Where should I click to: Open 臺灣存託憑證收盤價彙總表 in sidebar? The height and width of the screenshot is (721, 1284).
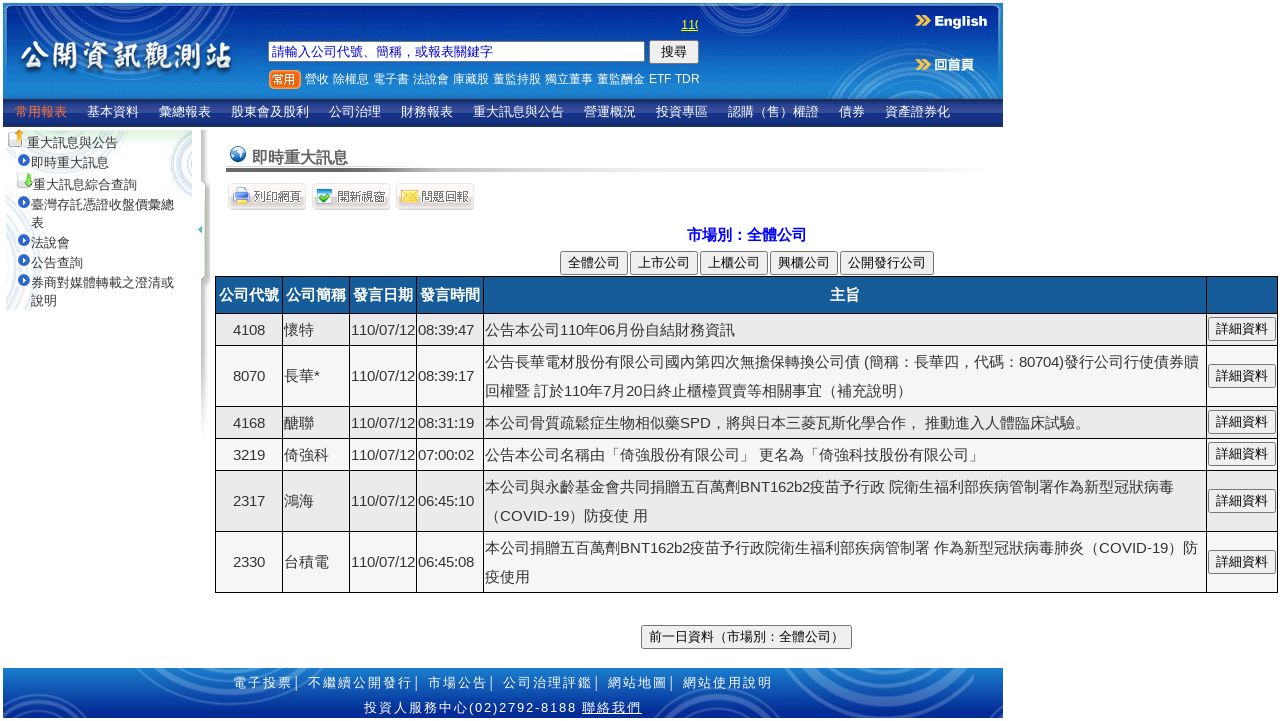[x=102, y=213]
